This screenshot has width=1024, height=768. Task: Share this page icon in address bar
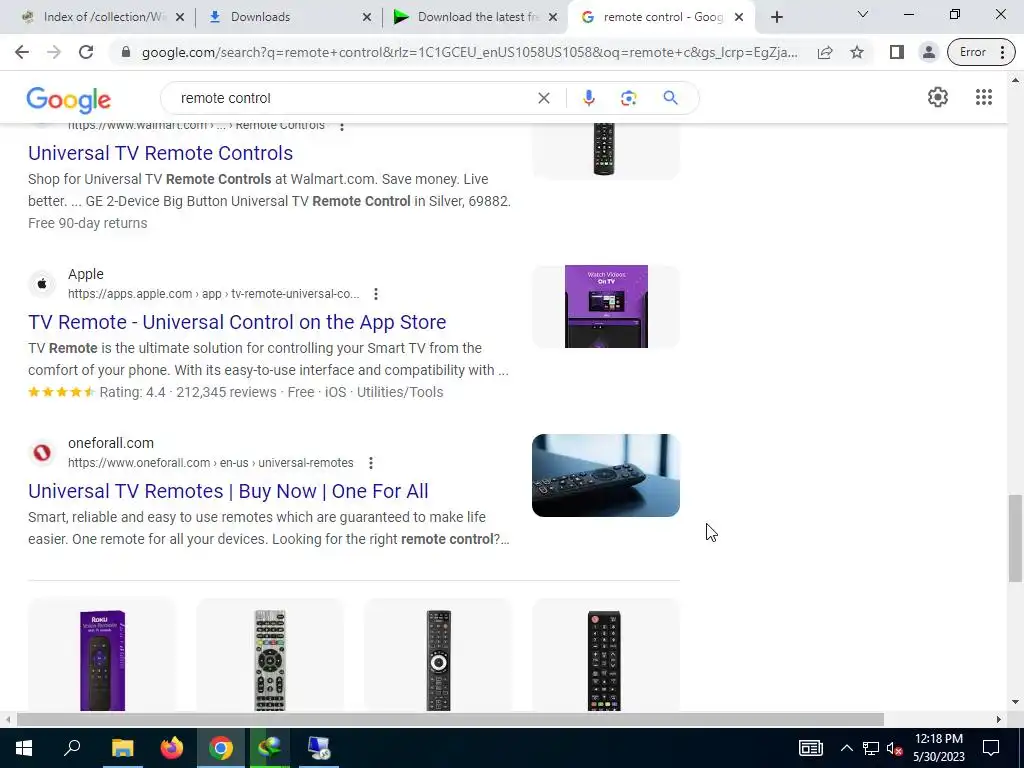825,52
